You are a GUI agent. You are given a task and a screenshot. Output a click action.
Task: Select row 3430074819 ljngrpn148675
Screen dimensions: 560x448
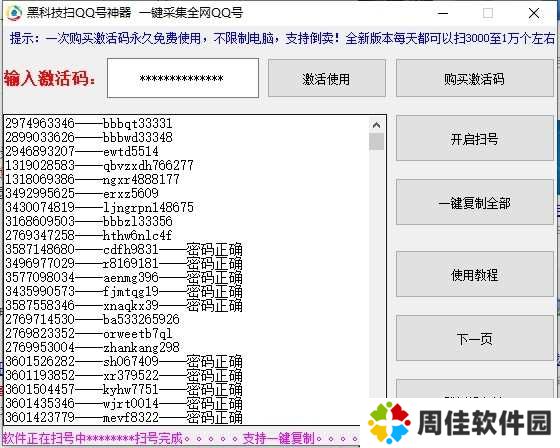click(99, 207)
